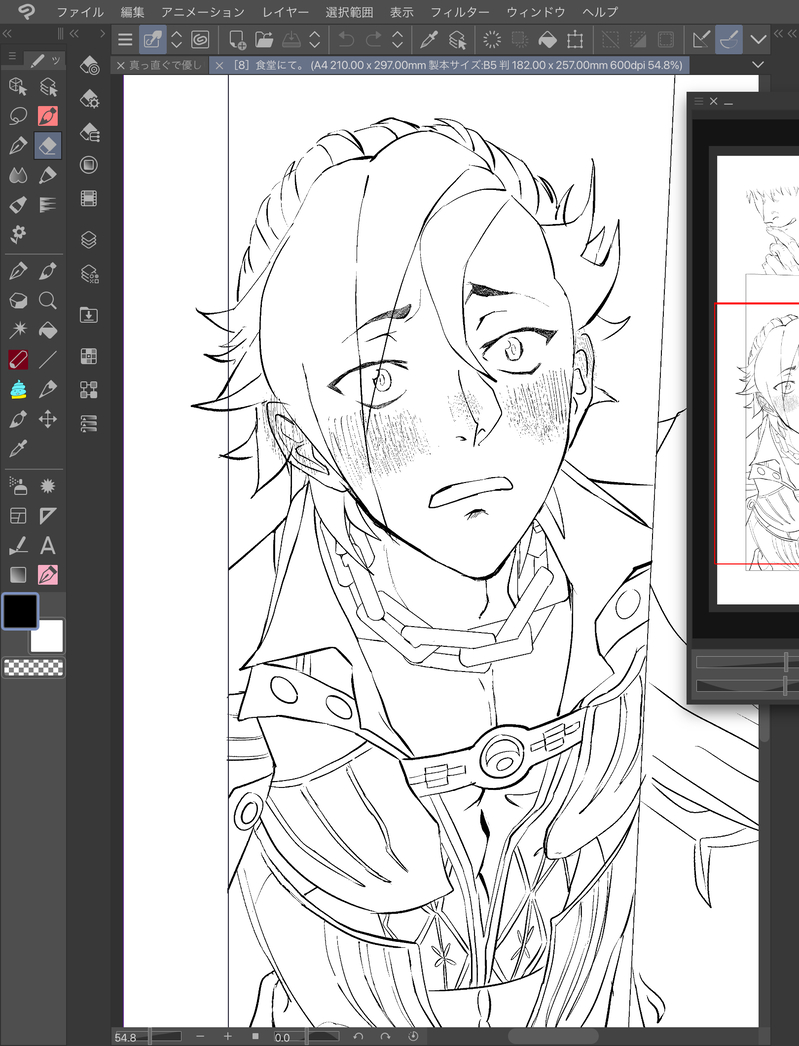
Task: Open ファイル menu
Action: tap(80, 12)
